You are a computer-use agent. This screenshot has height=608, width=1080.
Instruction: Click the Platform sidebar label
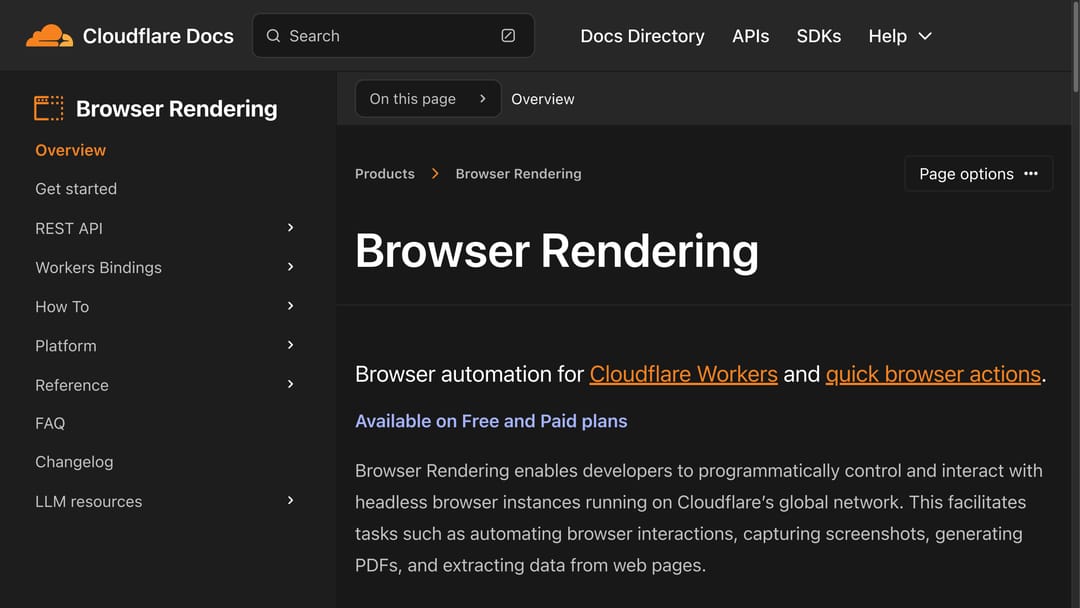pos(65,346)
